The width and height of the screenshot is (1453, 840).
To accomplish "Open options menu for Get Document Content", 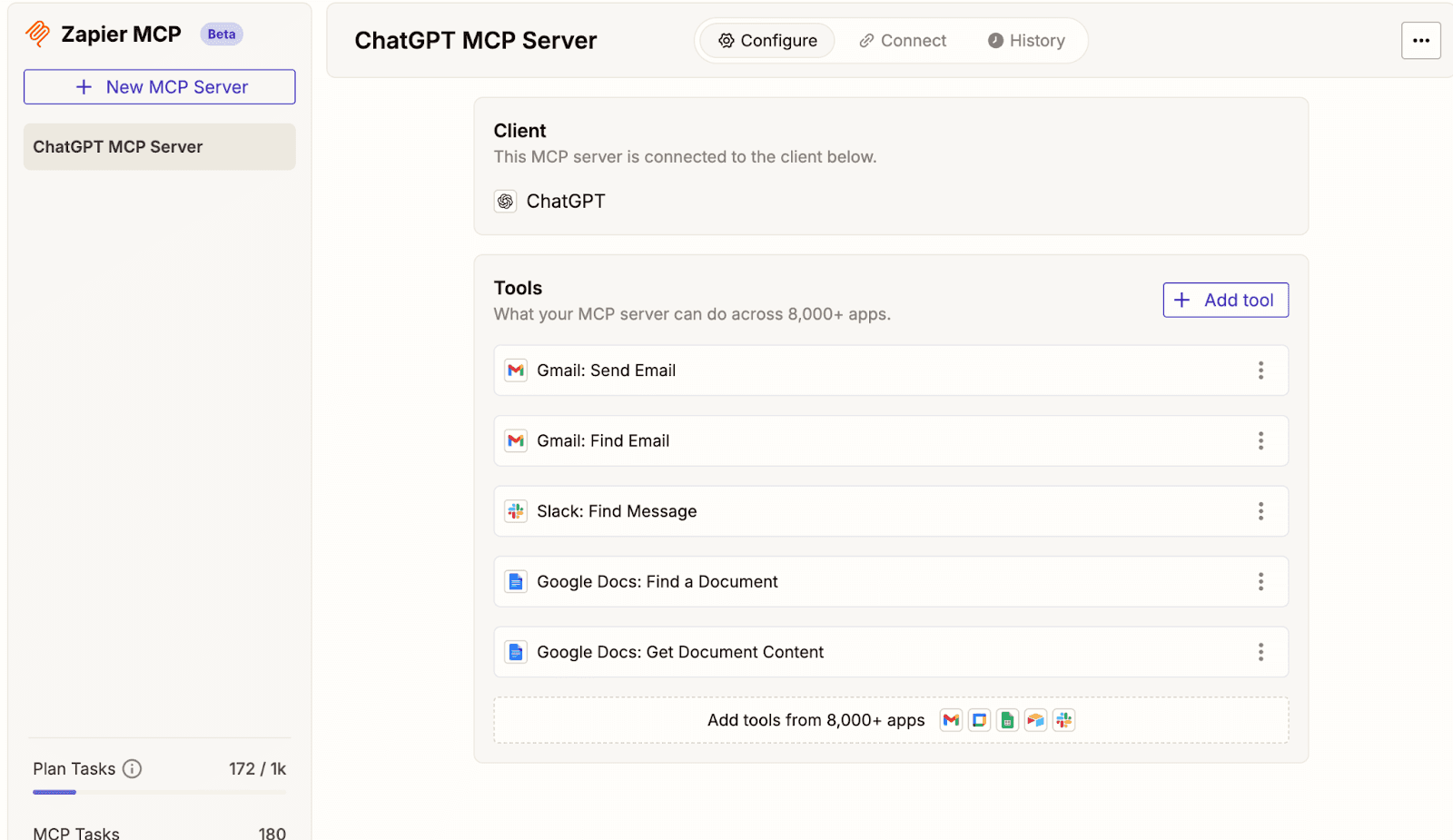I will coord(1260,652).
